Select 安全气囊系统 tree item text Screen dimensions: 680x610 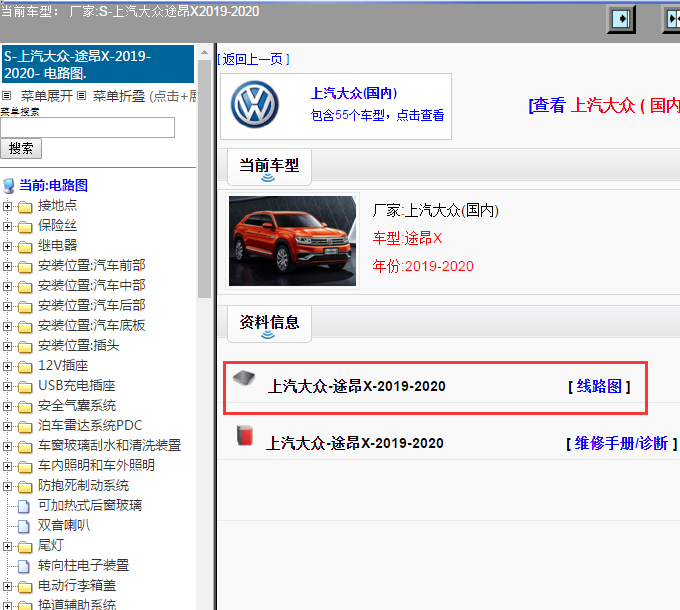pos(77,406)
